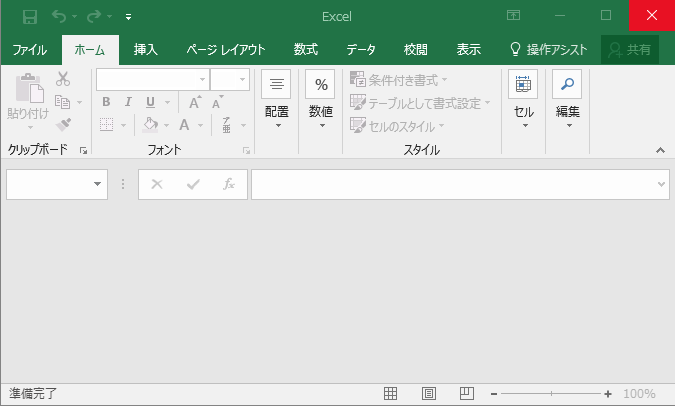675x406 pixels.
Task: Open the Redo history dropdown arrow
Action: tap(109, 16)
